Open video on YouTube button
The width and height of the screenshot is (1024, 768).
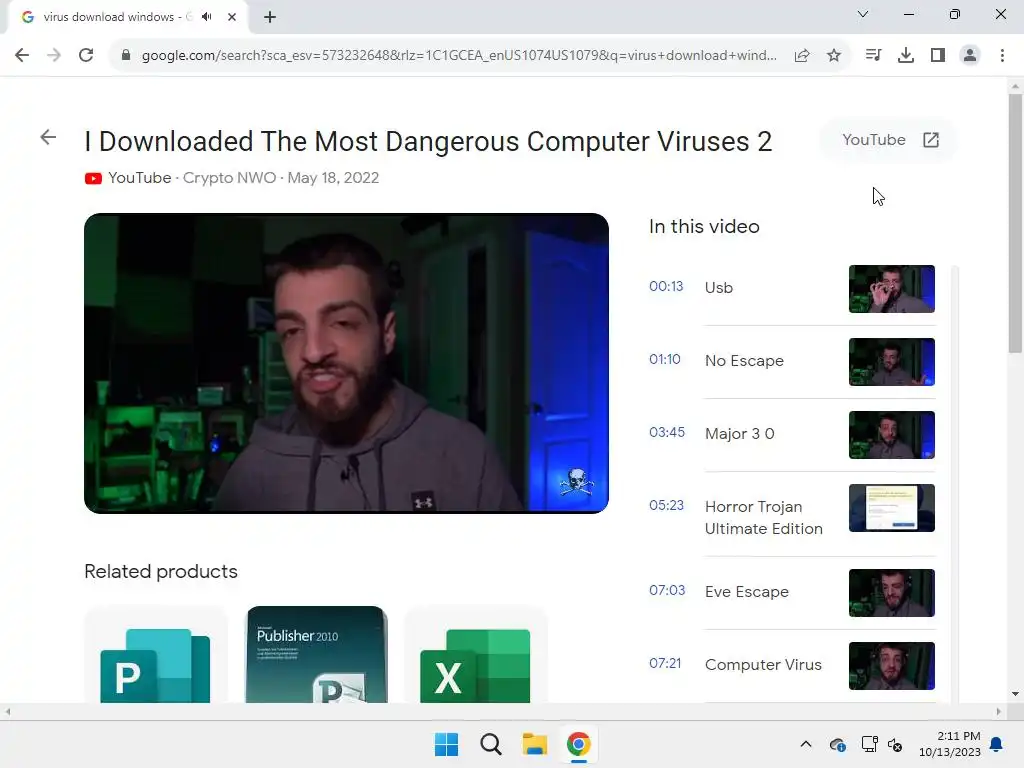(x=889, y=140)
